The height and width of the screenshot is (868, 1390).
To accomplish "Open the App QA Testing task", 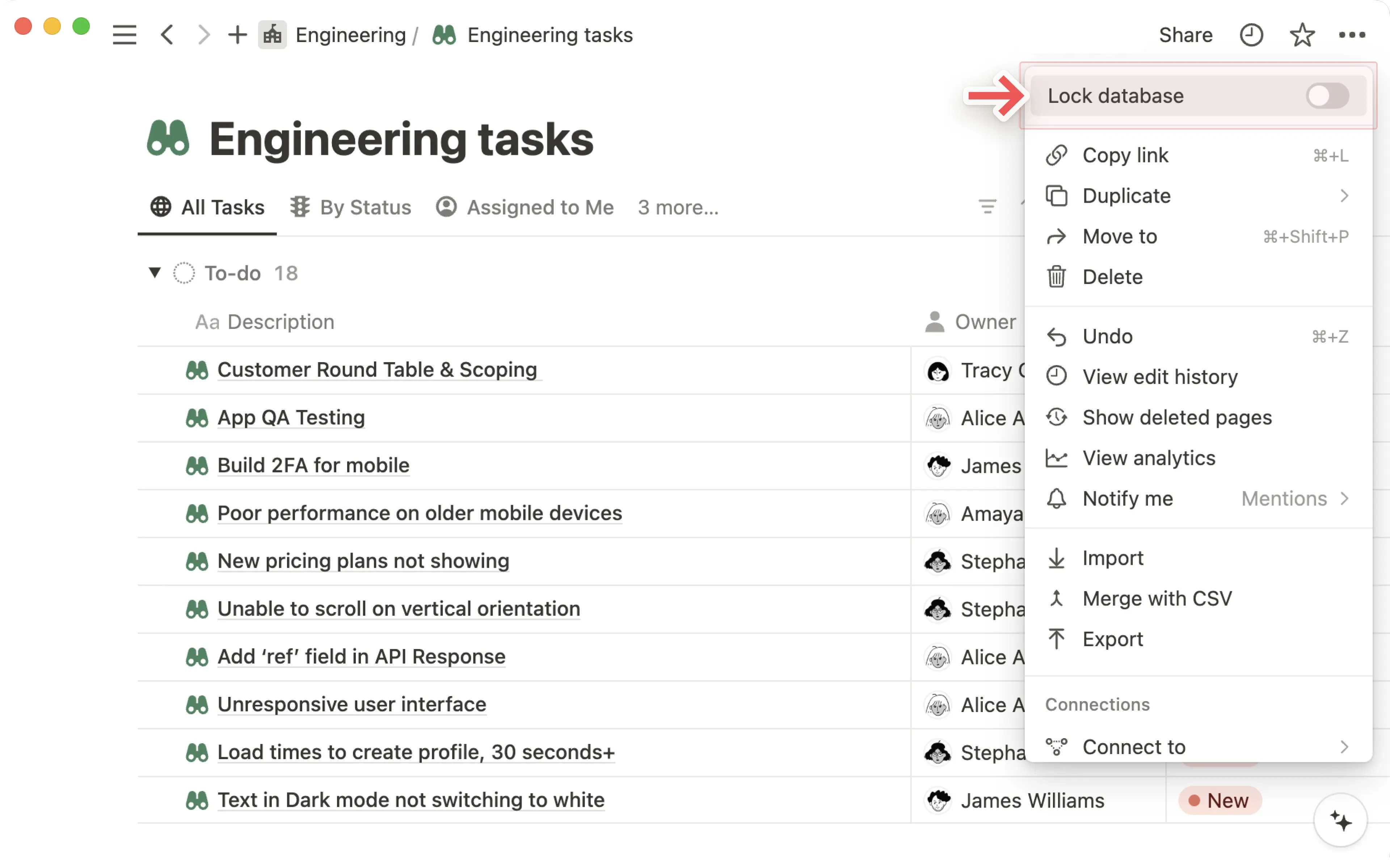I will coord(291,417).
